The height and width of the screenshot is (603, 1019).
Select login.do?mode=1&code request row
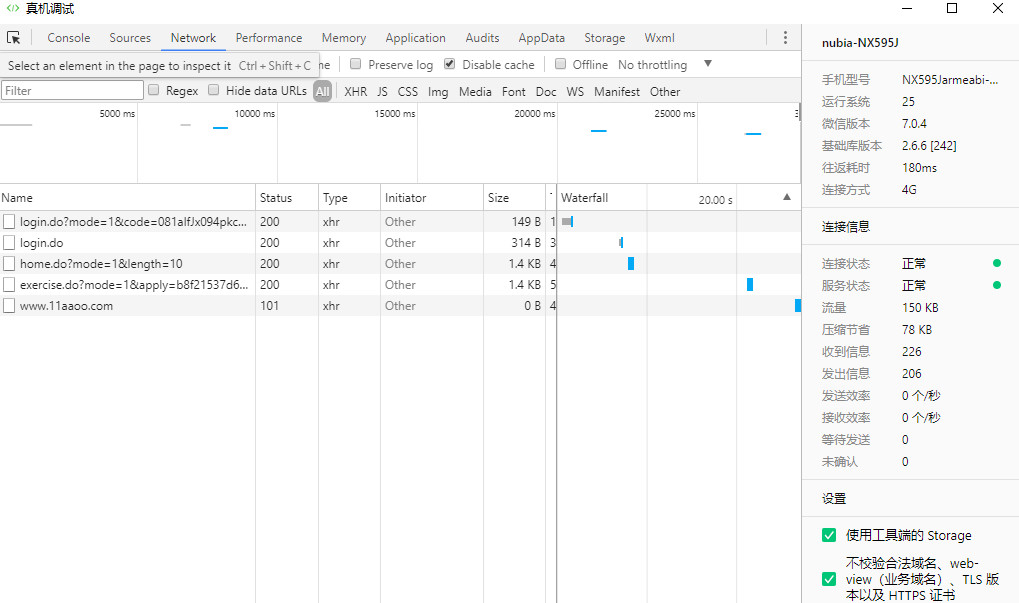[400, 222]
